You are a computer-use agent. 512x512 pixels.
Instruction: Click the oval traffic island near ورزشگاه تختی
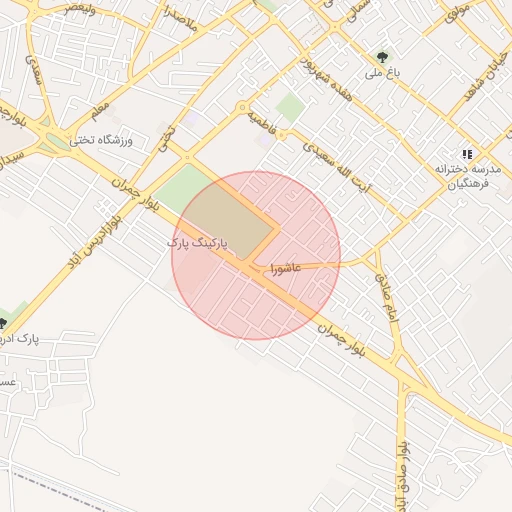tap(58, 141)
